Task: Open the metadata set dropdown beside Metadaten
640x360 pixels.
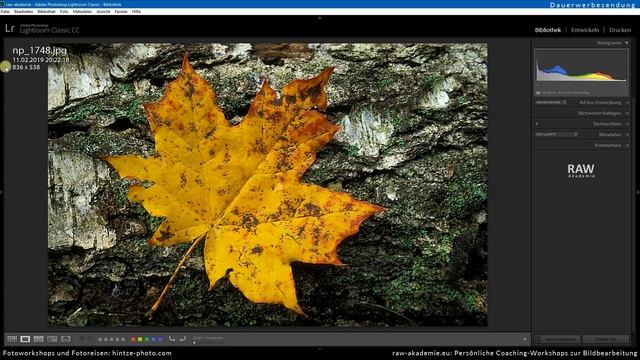Action: click(557, 134)
